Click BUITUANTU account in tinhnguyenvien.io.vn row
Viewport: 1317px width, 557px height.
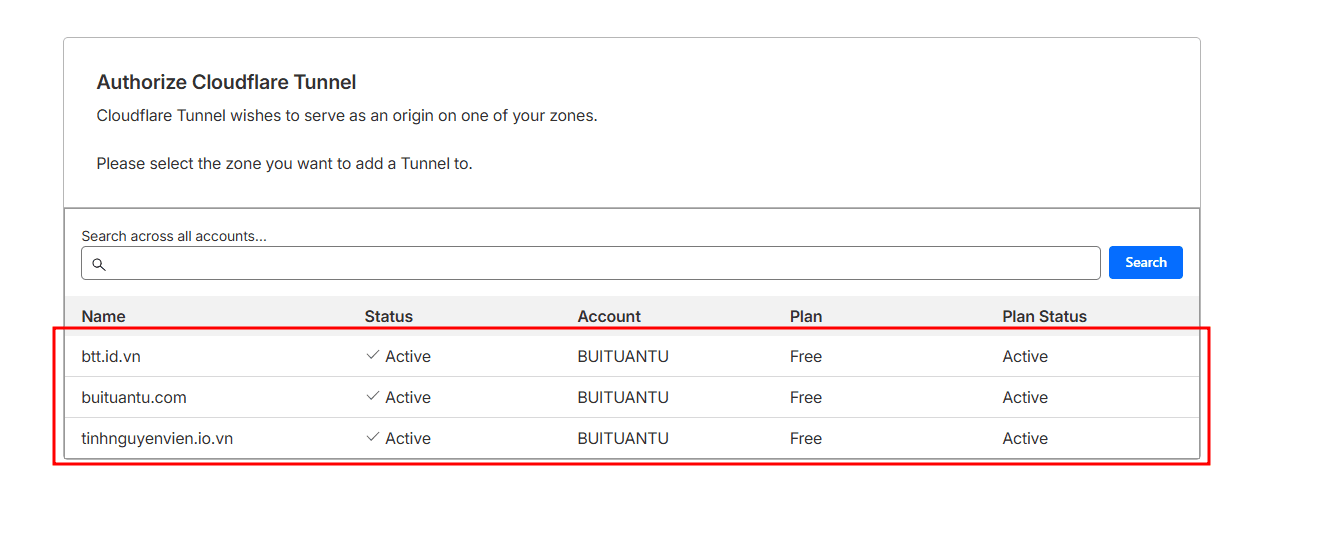tap(622, 439)
